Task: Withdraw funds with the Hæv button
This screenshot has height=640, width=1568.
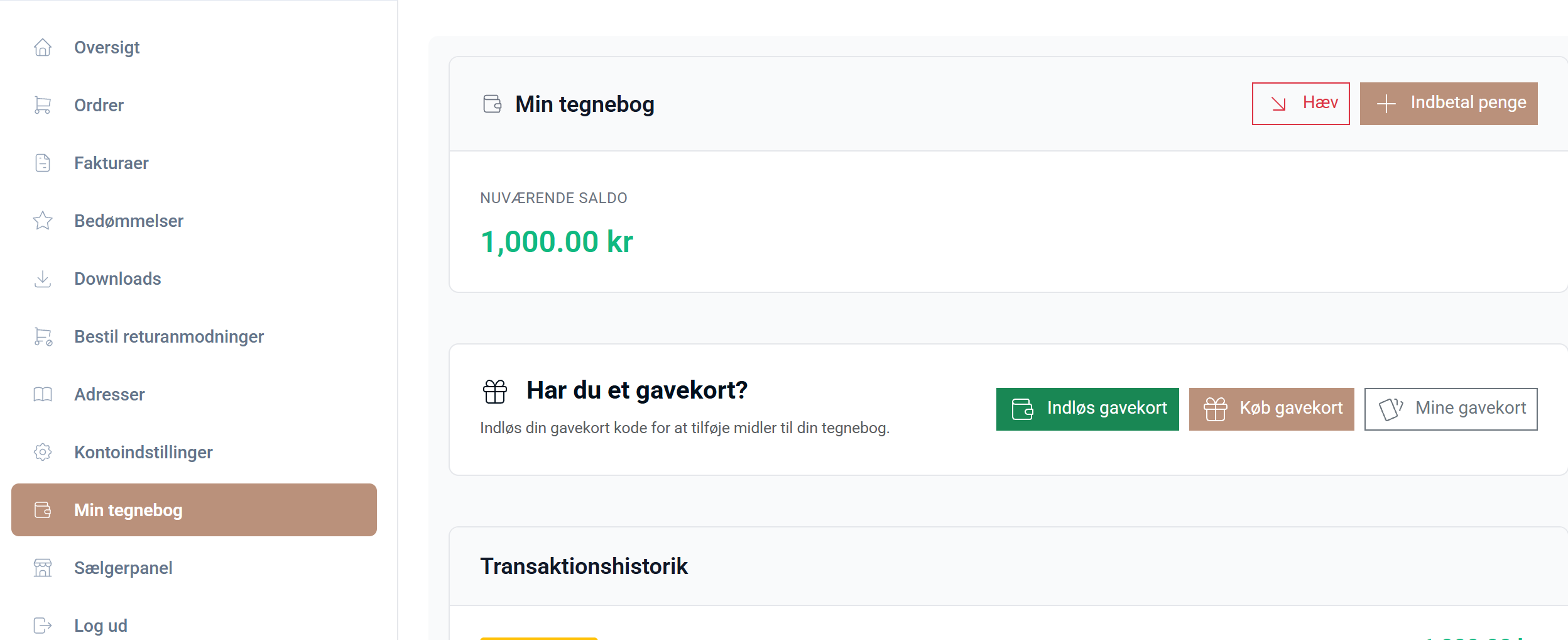Action: [x=1300, y=104]
